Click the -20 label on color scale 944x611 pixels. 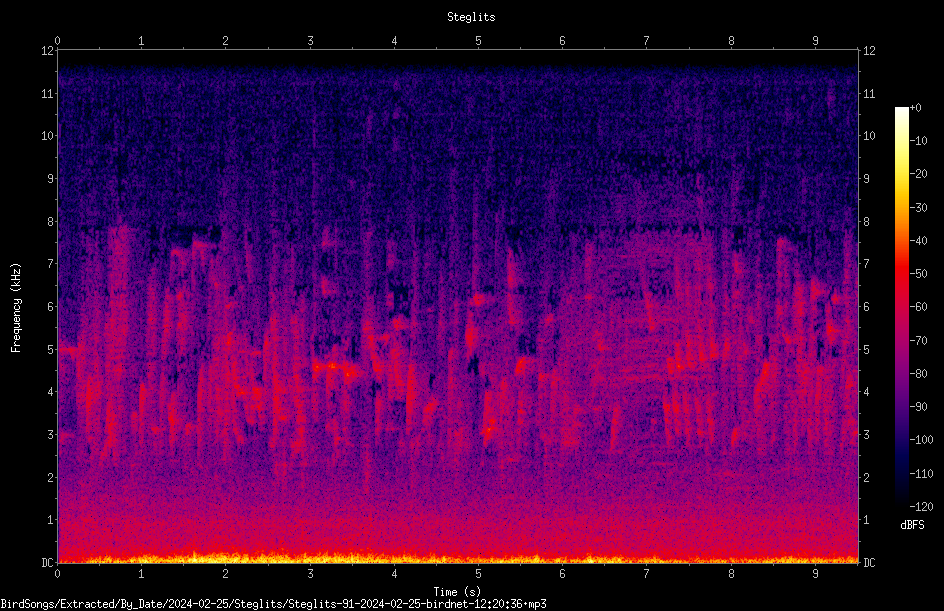tap(919, 173)
